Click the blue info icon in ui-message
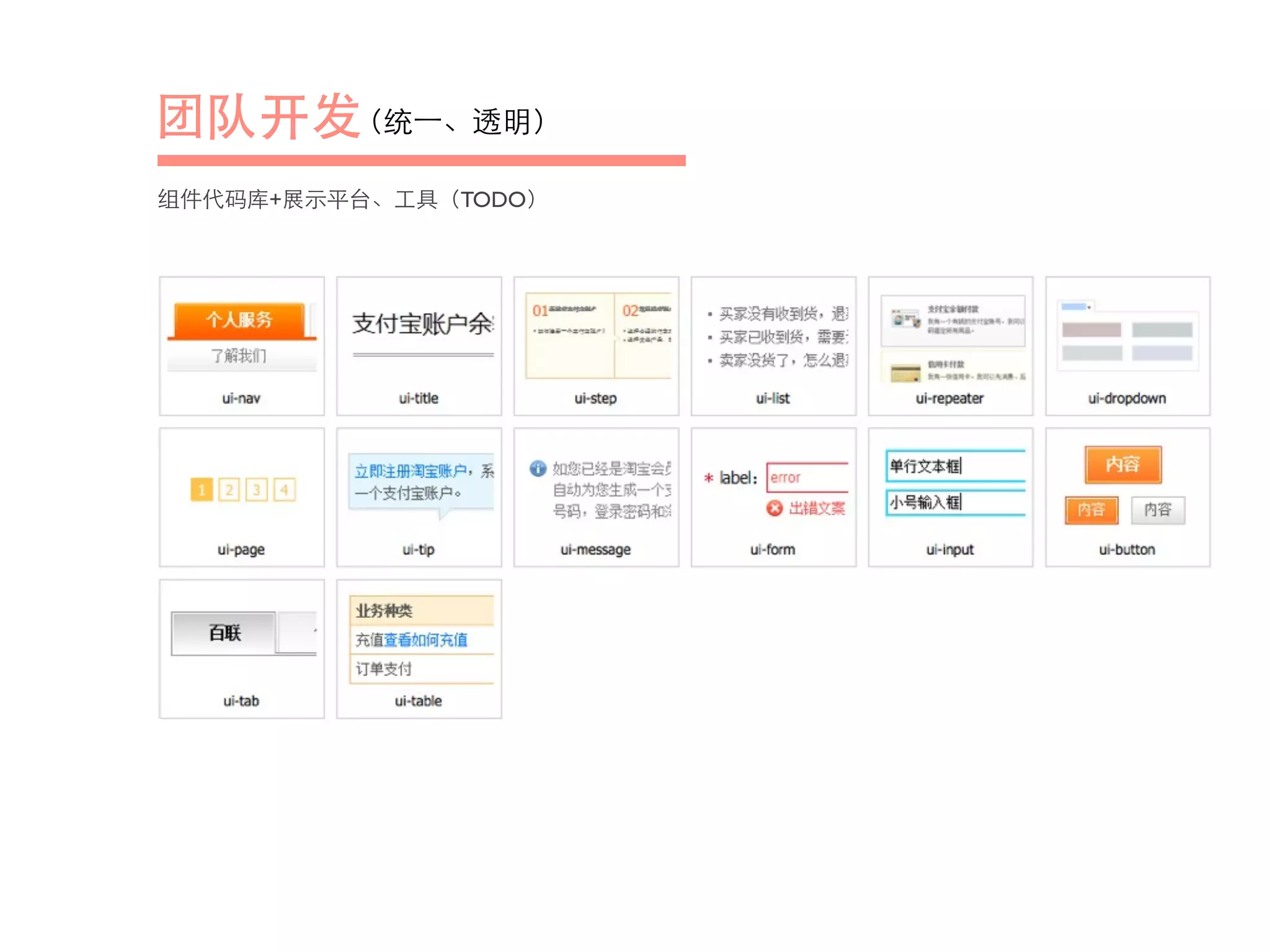This screenshot has height=952, width=1270. [538, 469]
